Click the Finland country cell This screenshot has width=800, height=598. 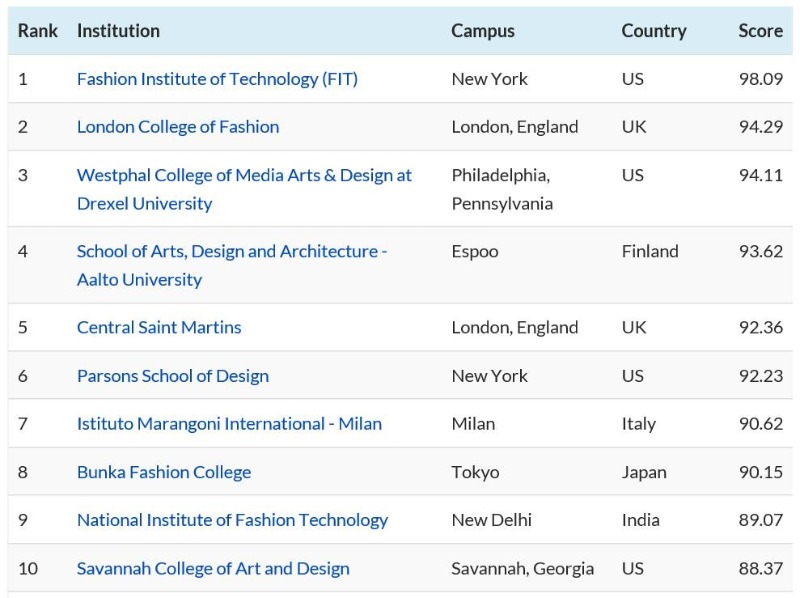click(650, 252)
